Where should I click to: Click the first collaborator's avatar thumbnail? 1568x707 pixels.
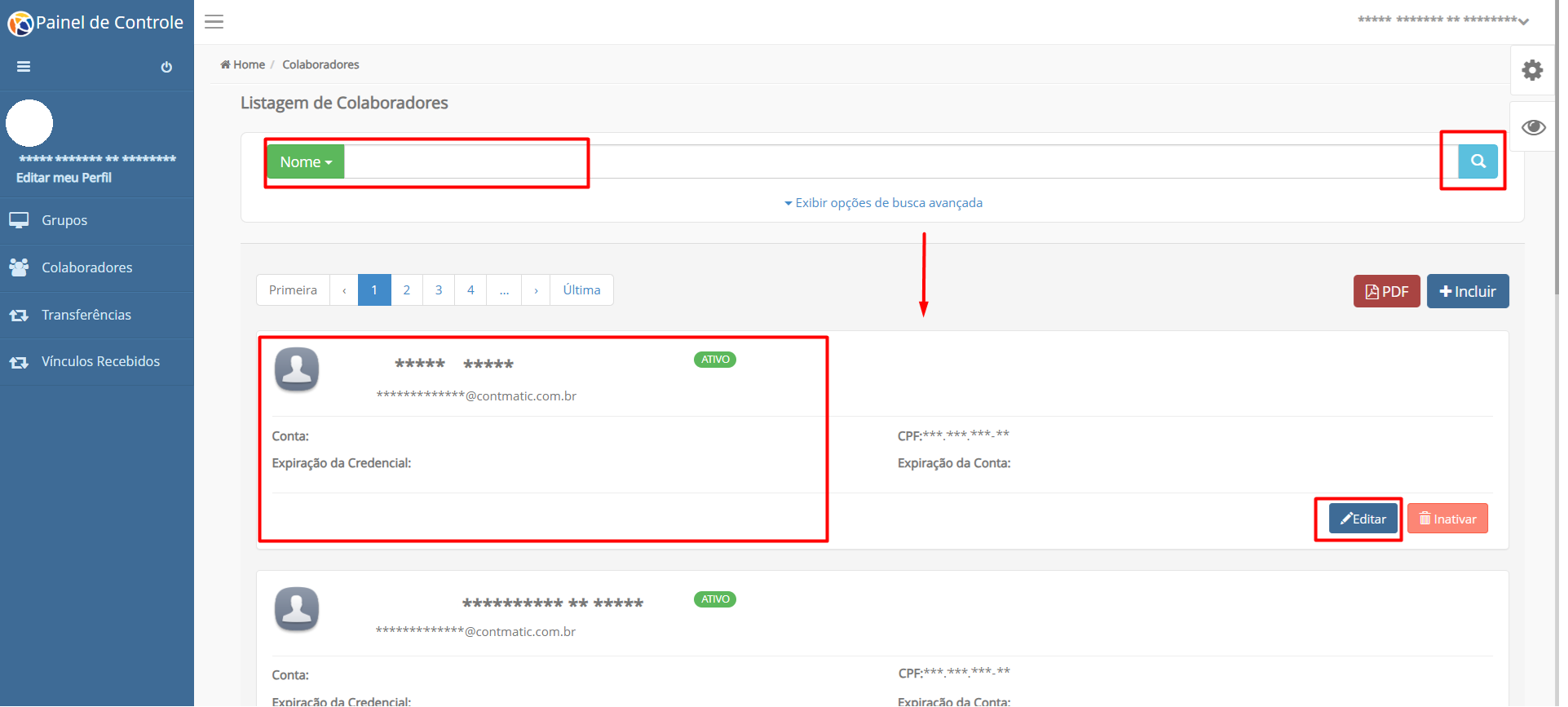pyautogui.click(x=297, y=369)
